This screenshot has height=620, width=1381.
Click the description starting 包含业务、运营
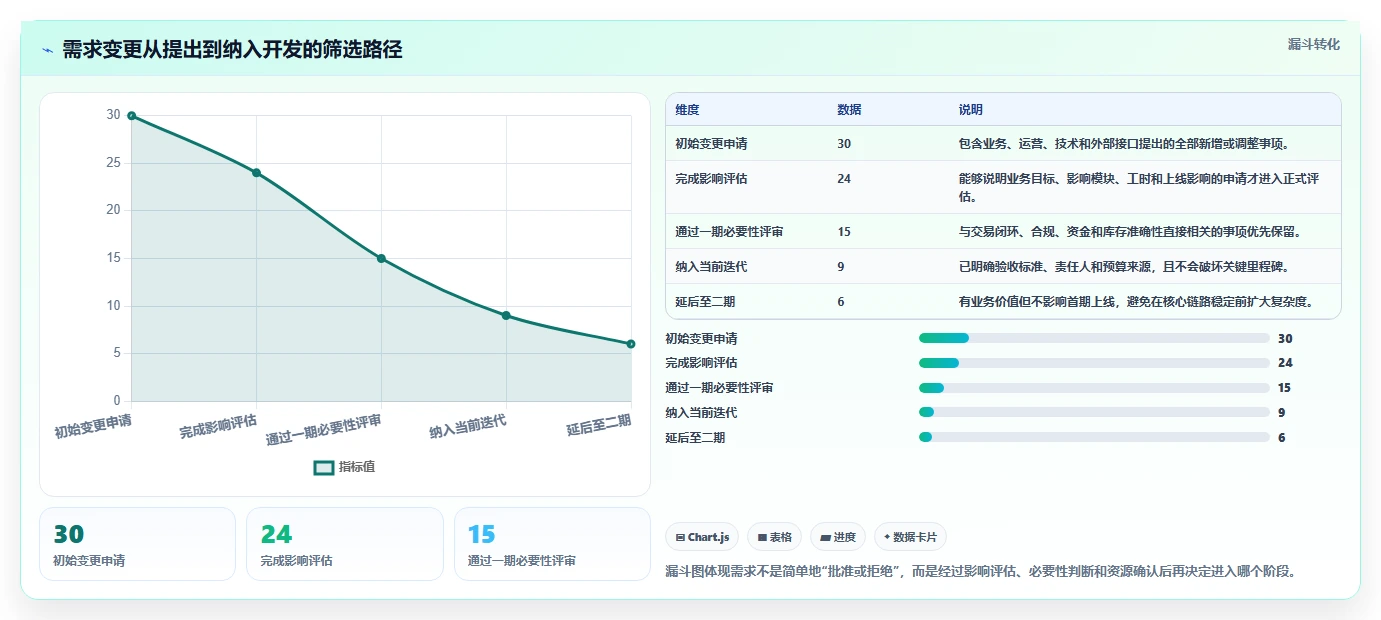click(x=1123, y=144)
